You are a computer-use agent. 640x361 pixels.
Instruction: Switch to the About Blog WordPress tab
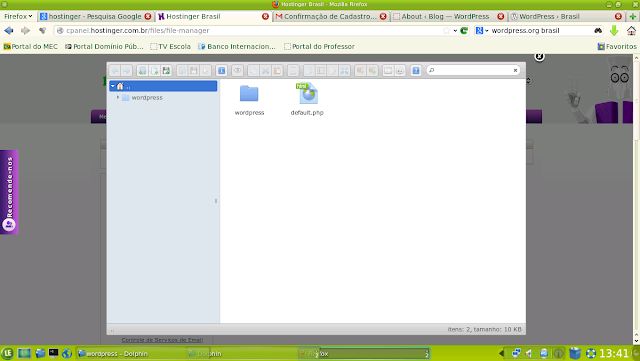point(445,16)
